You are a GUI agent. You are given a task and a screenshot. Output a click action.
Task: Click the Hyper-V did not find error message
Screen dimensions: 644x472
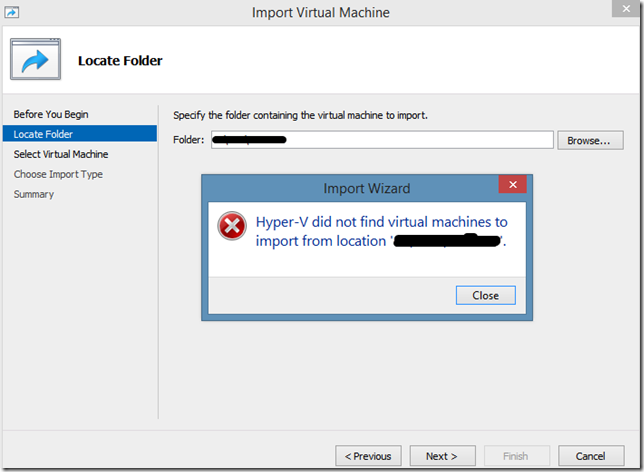(382, 231)
